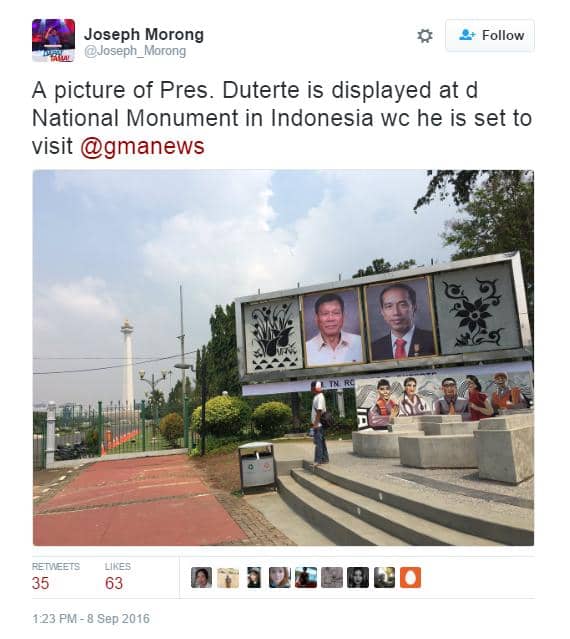Image resolution: width=570 pixels, height=639 pixels.
Task: Open the seventh liker avatar
Action: (x=358, y=577)
